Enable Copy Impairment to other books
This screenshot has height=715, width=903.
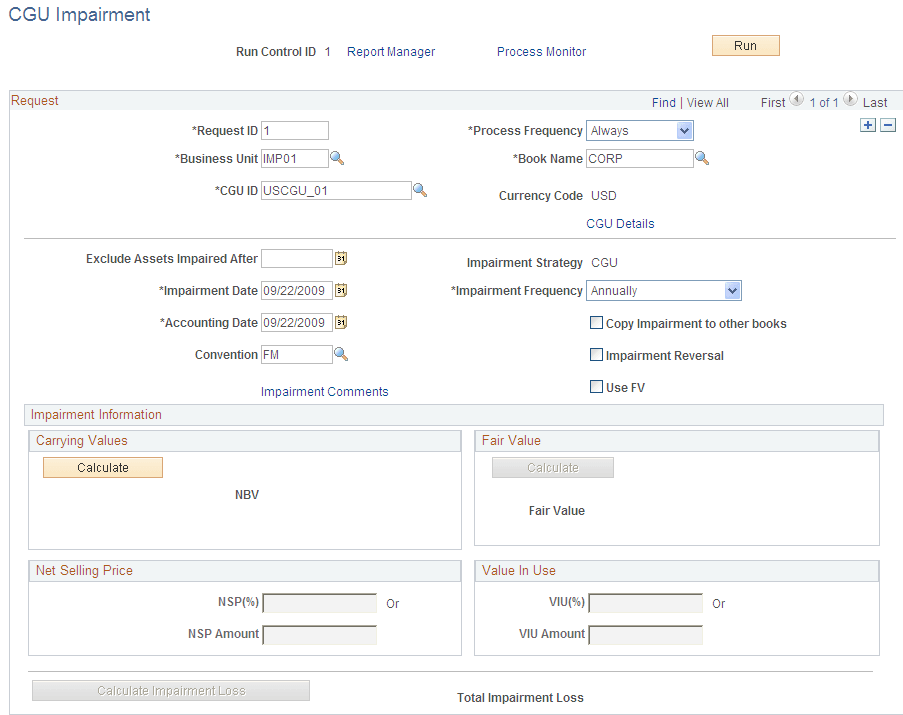pos(596,322)
